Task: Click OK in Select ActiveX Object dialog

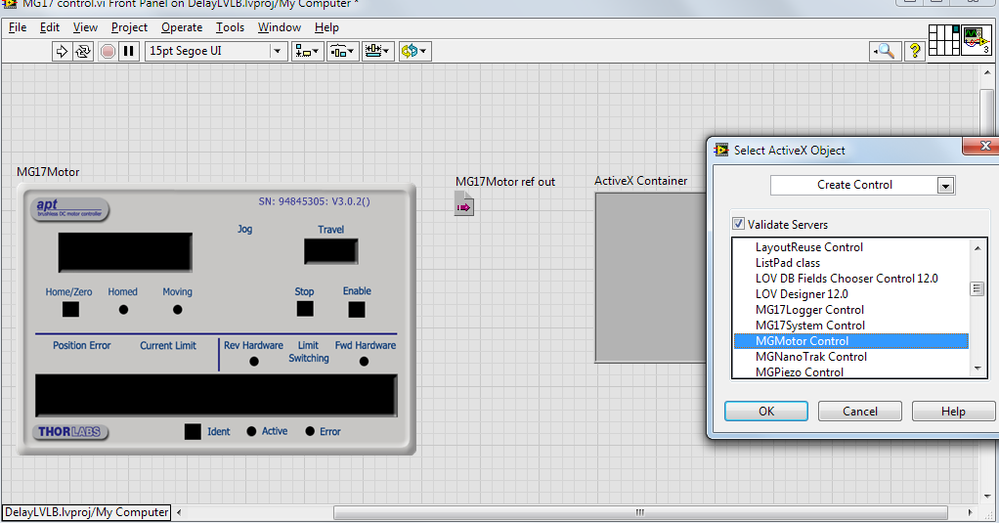Action: click(766, 411)
